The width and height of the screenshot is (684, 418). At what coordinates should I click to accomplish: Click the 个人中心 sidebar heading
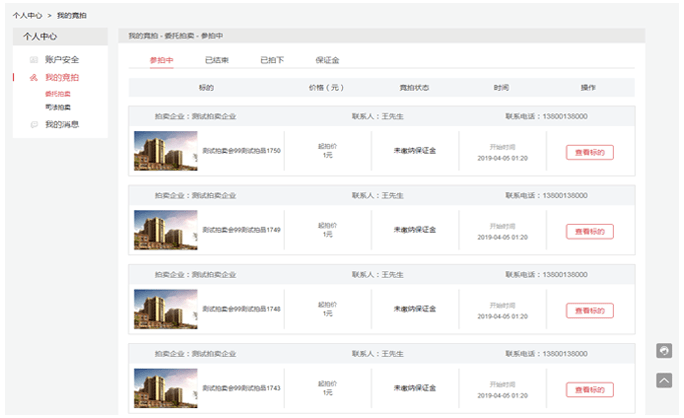coord(40,37)
